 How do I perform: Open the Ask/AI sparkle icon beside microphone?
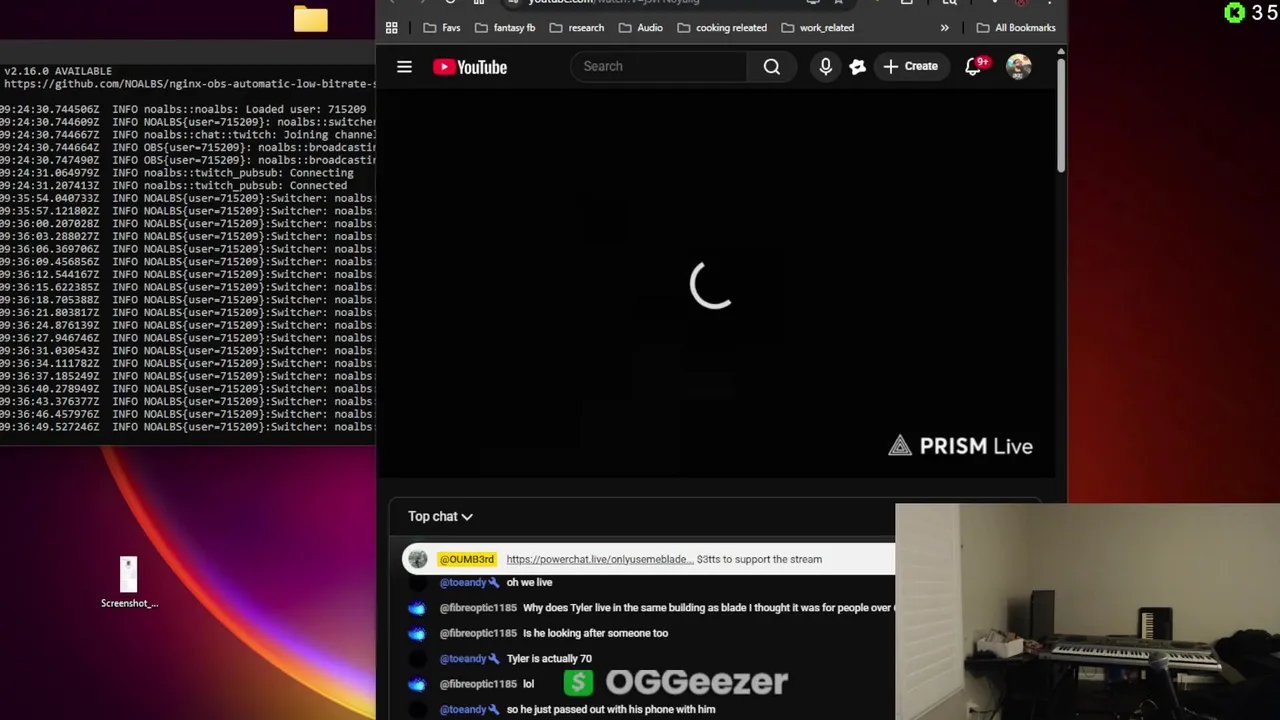(x=858, y=67)
